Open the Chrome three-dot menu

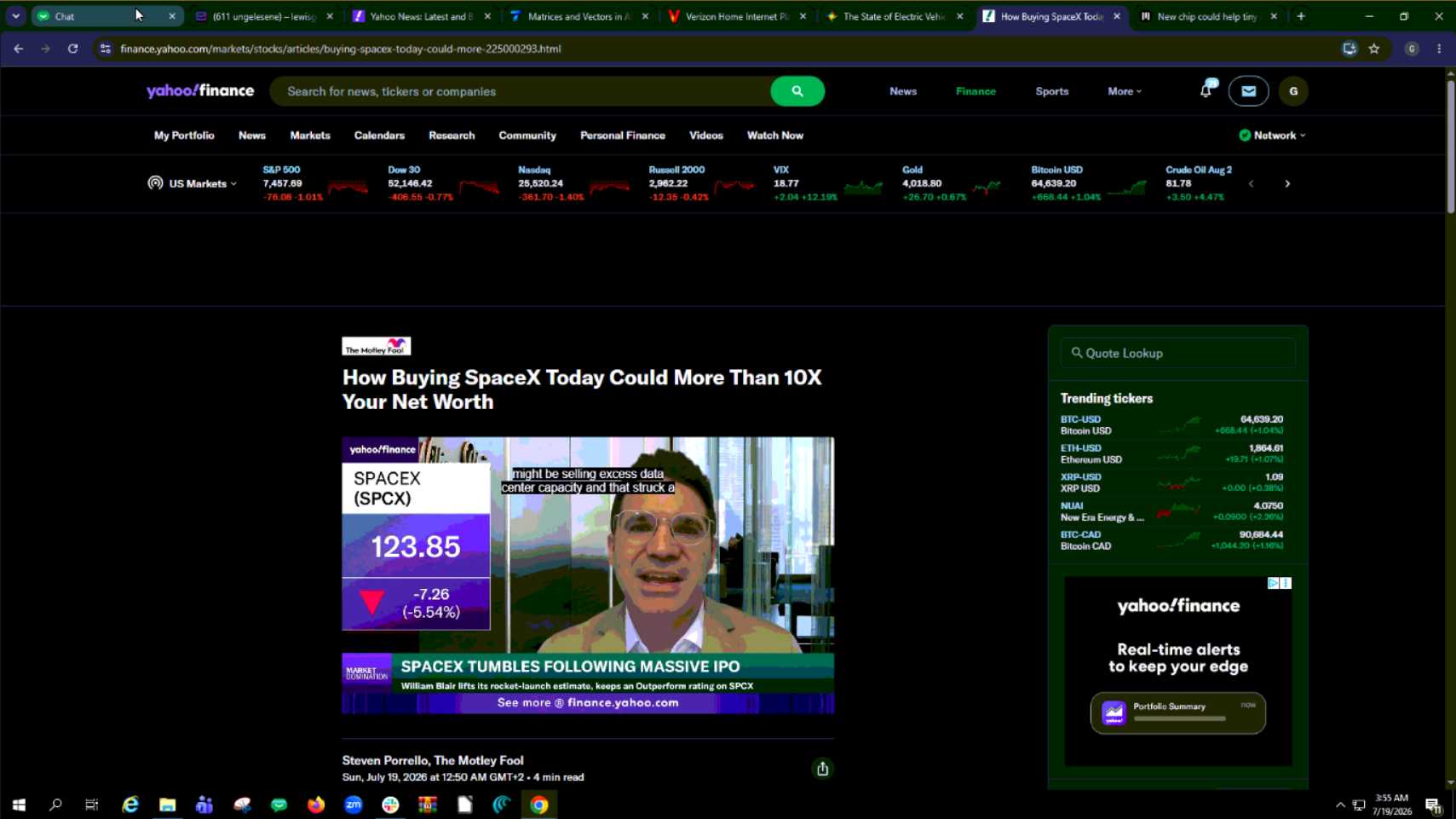tap(1439, 49)
